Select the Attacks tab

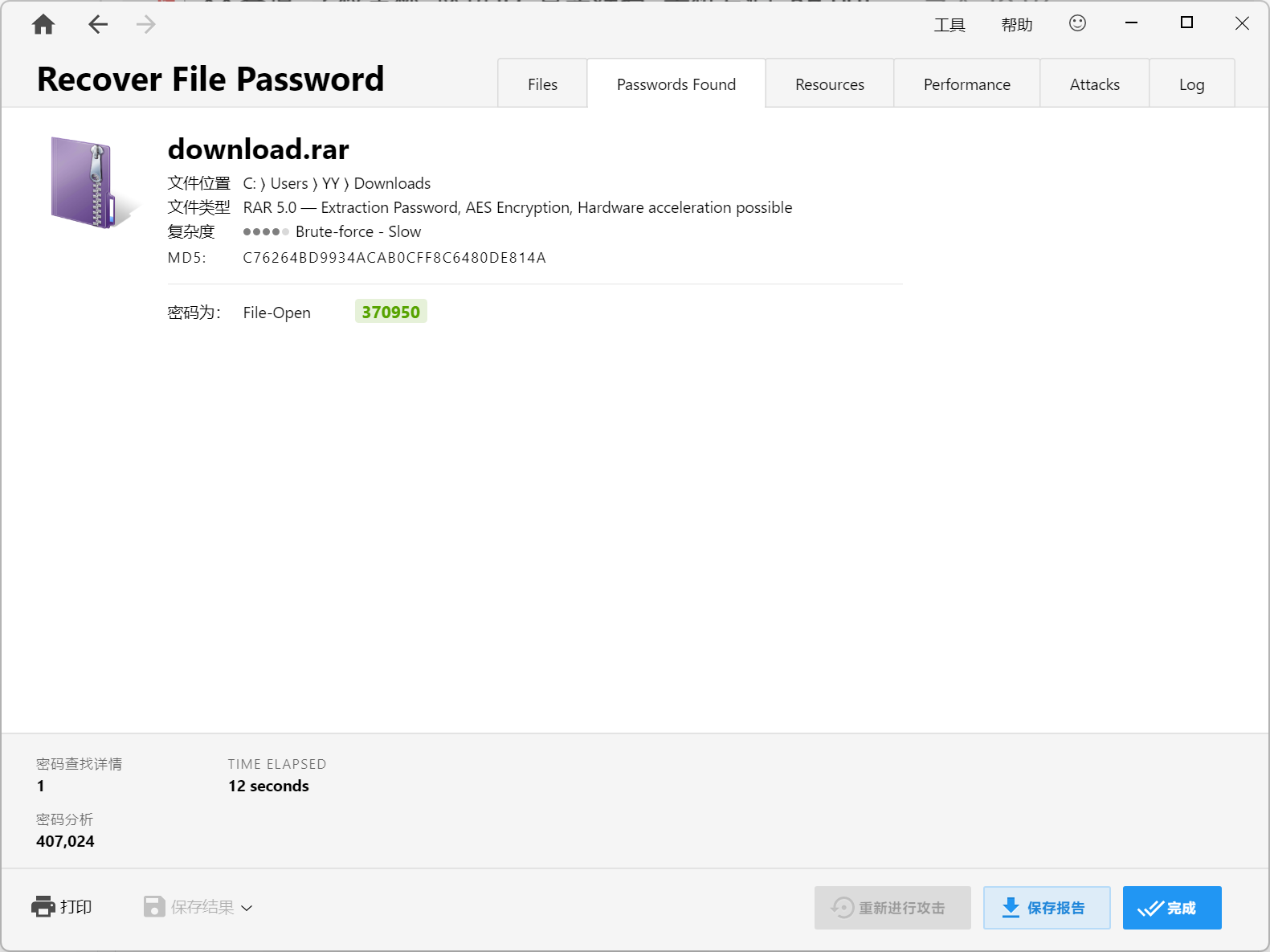[1095, 84]
